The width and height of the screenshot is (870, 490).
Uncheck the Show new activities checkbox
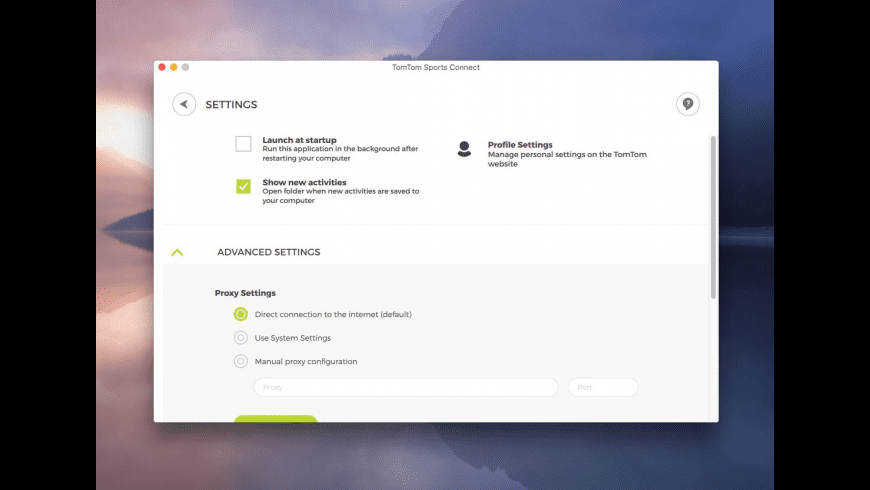pyautogui.click(x=243, y=186)
